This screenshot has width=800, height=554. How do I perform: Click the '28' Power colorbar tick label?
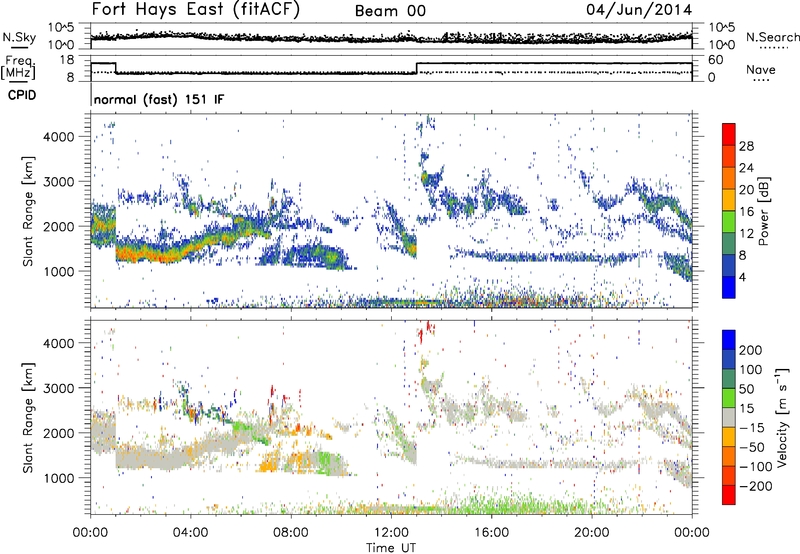click(x=746, y=146)
